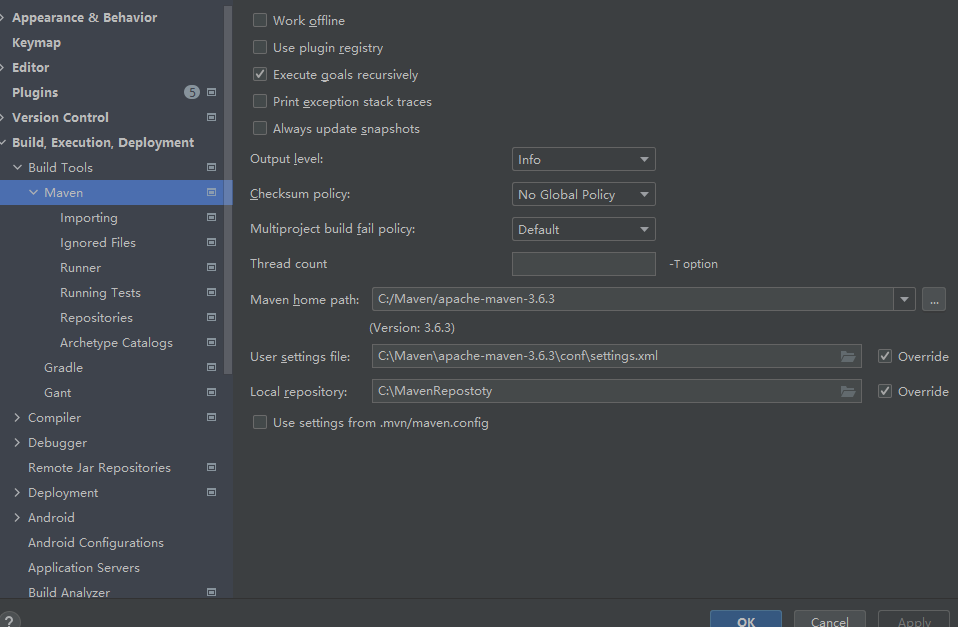
Task: Select Gradle settings page
Action: pyautogui.click(x=64, y=367)
